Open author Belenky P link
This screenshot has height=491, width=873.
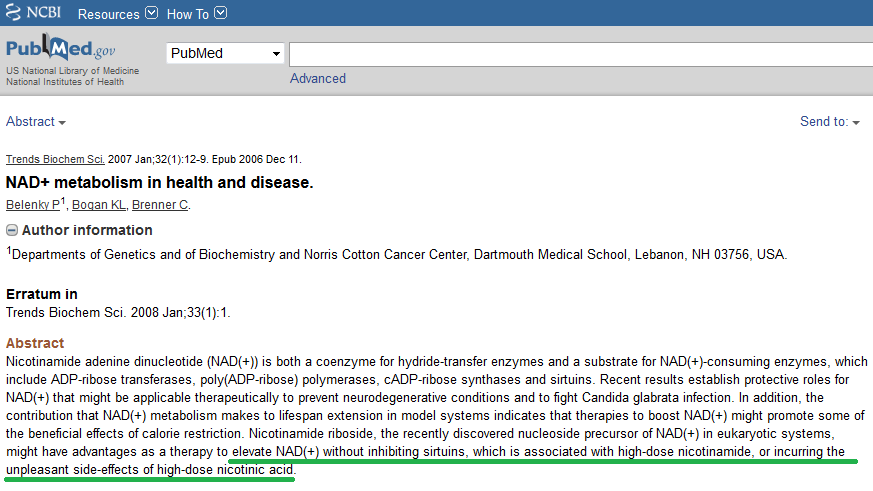pos(33,205)
